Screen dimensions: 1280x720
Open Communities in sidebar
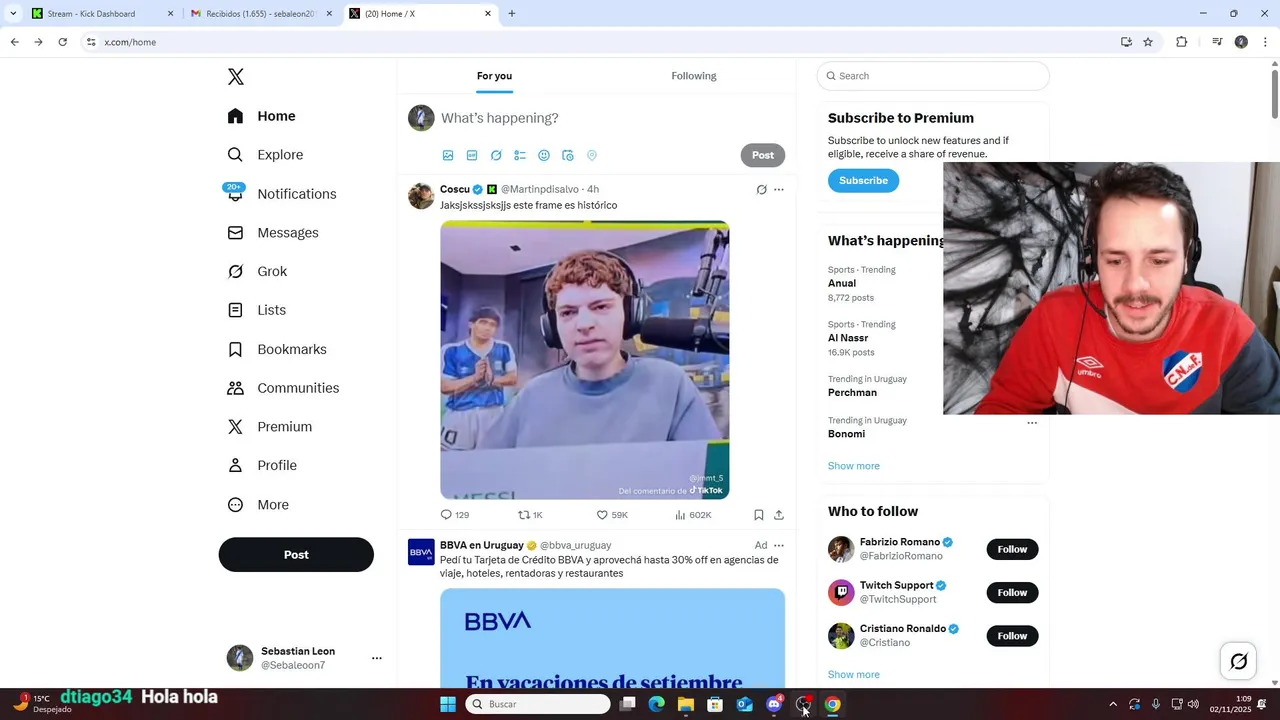click(x=283, y=388)
